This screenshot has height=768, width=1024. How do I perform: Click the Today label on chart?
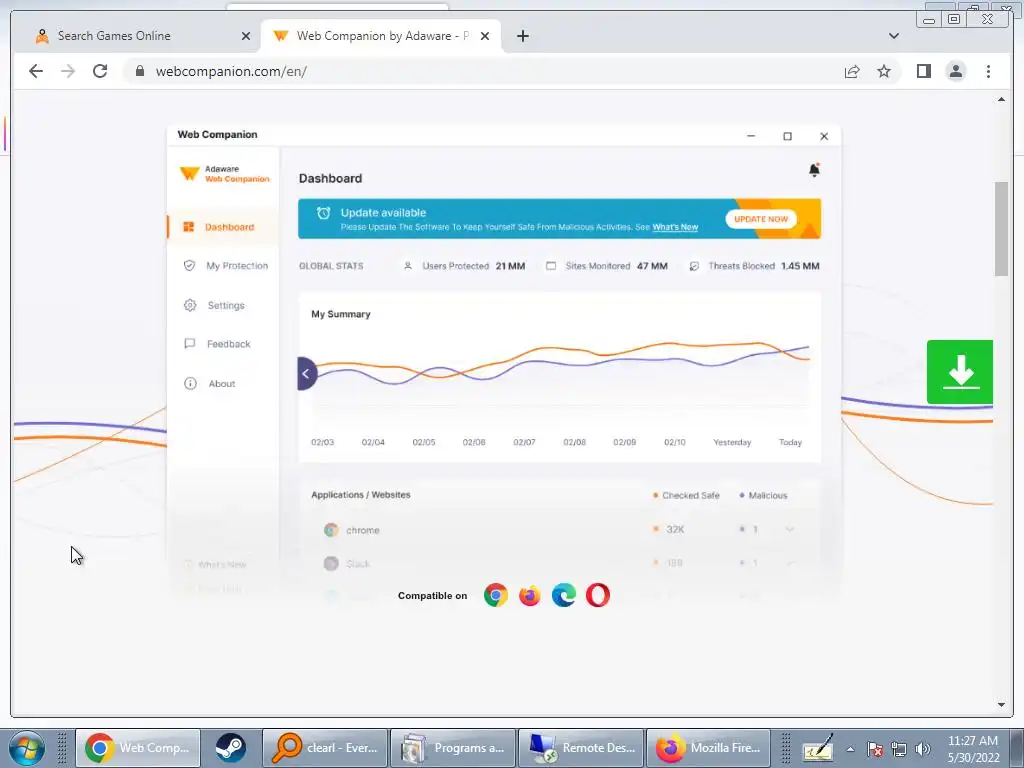pos(790,442)
